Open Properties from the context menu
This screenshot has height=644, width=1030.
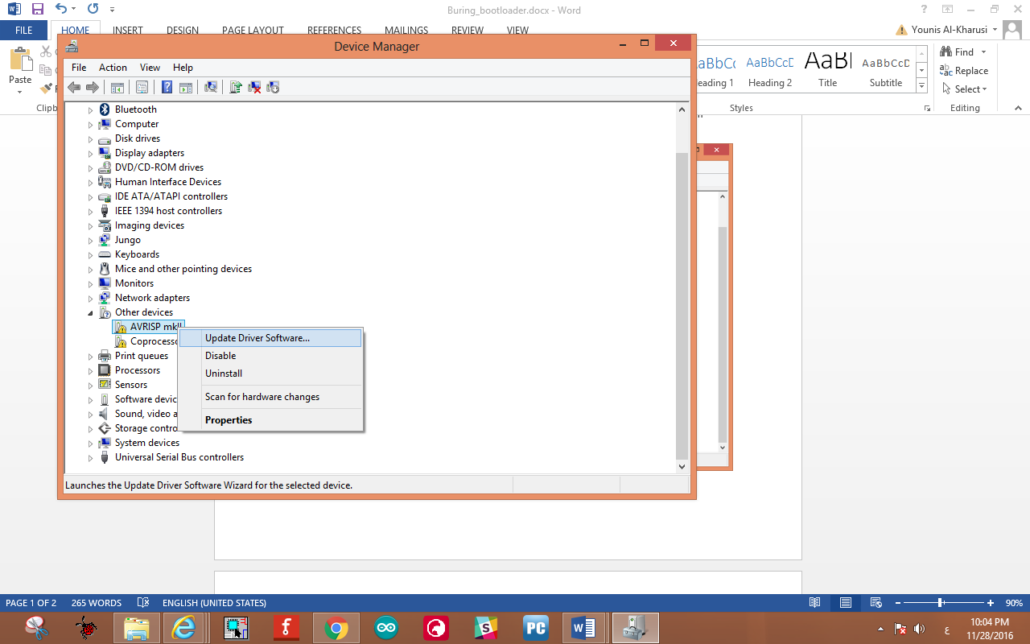point(270,420)
